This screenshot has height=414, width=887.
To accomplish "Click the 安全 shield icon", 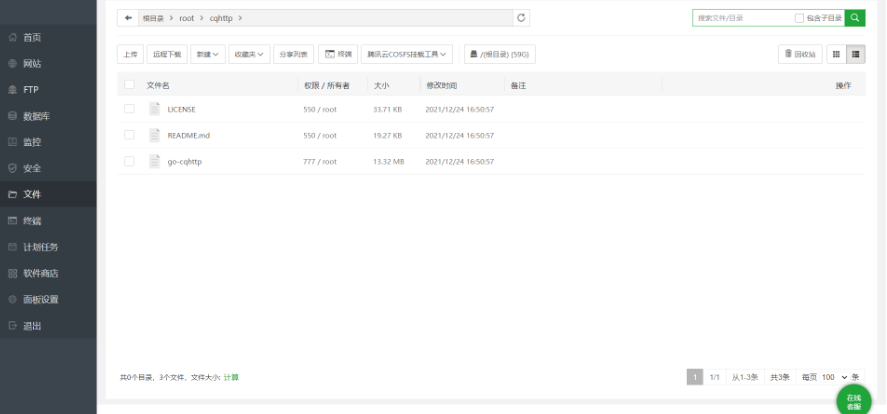I will pyautogui.click(x=12, y=169).
